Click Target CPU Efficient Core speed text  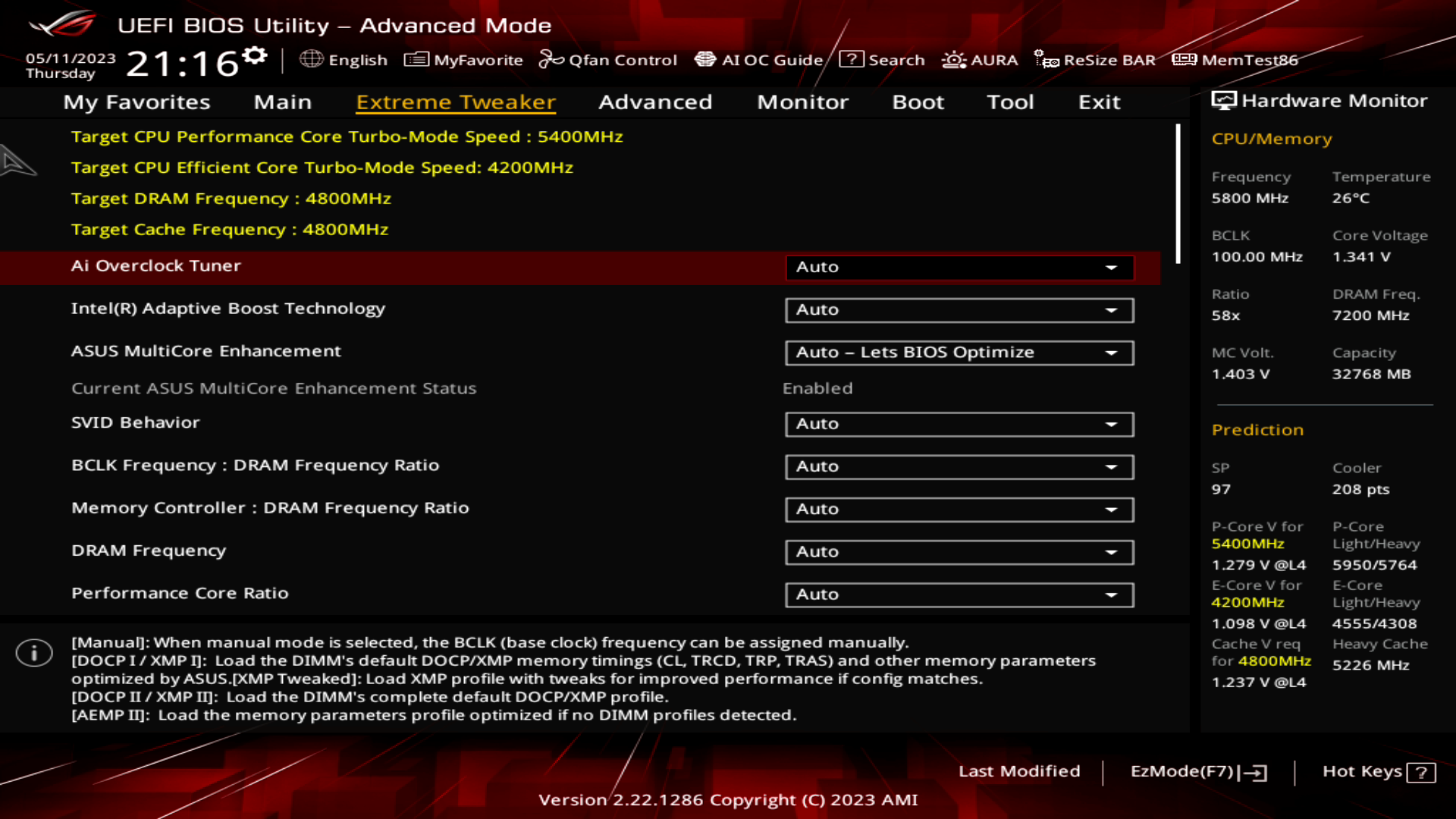322,168
